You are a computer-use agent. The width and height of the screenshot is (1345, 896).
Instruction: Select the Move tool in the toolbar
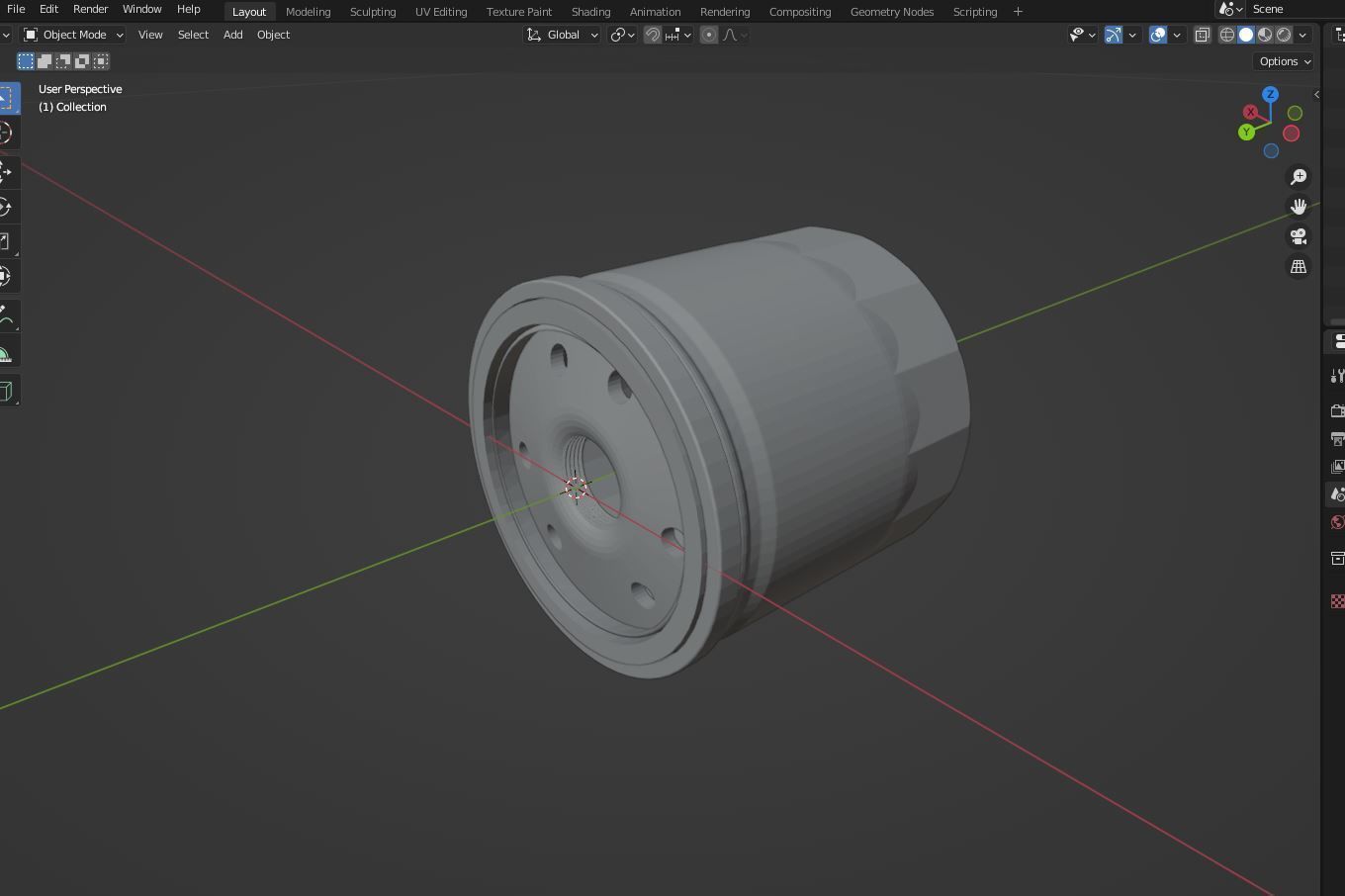click(x=8, y=170)
